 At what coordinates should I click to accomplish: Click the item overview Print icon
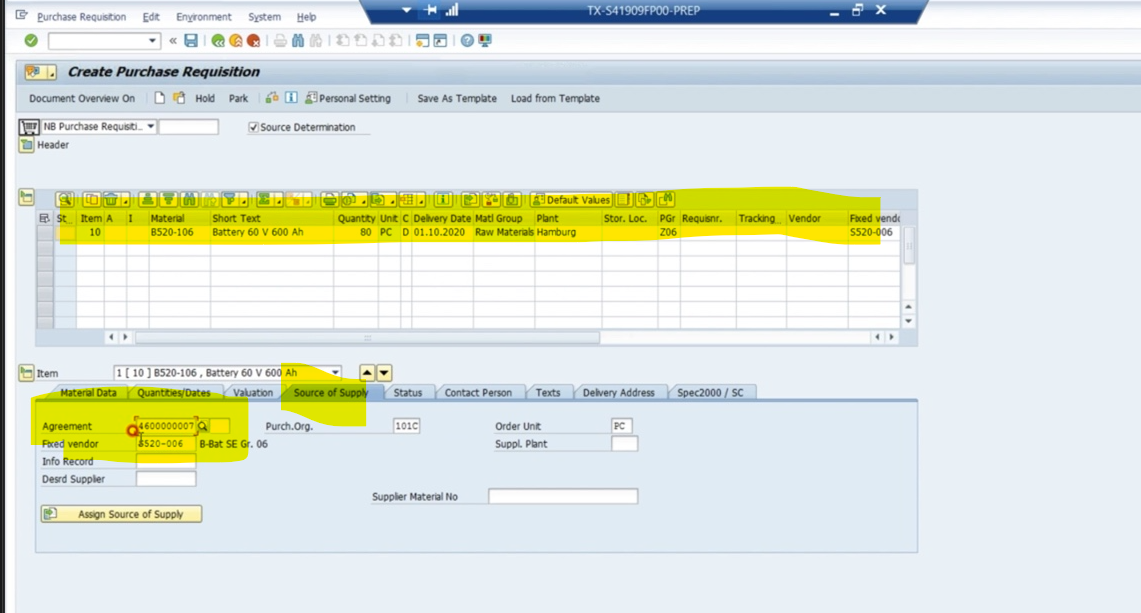pos(330,199)
